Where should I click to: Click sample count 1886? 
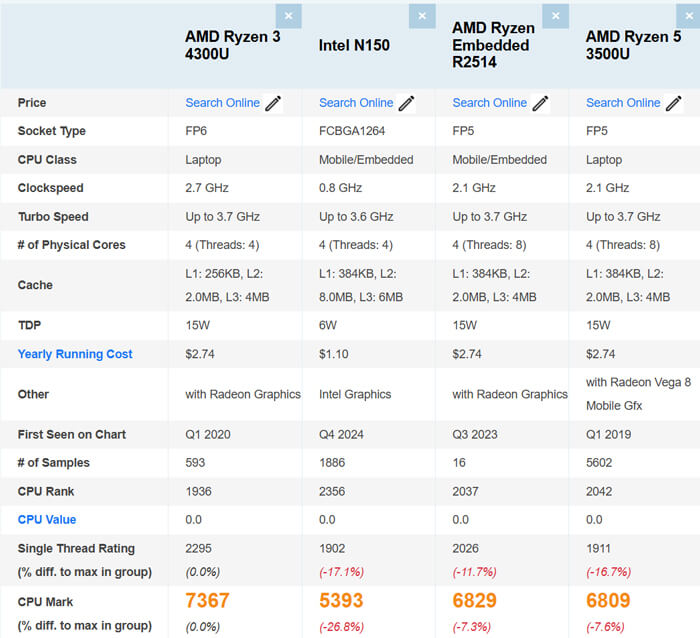tap(332, 463)
